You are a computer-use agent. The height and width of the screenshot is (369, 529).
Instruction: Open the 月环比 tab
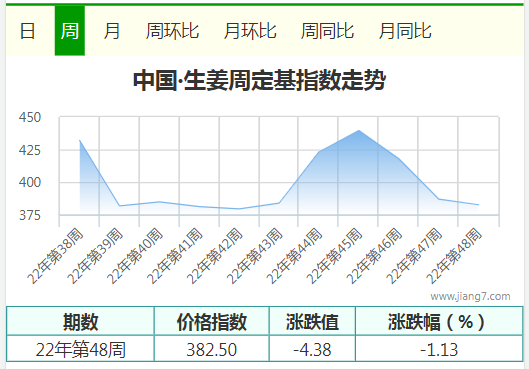click(250, 31)
